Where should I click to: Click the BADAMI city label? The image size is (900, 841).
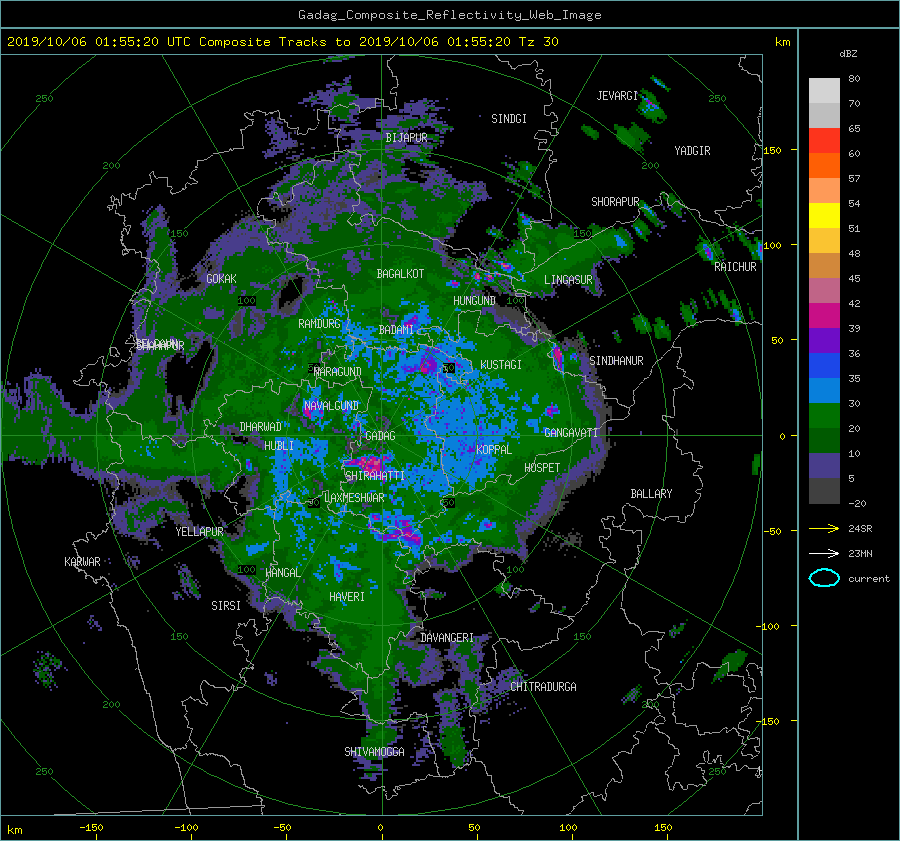click(x=396, y=330)
